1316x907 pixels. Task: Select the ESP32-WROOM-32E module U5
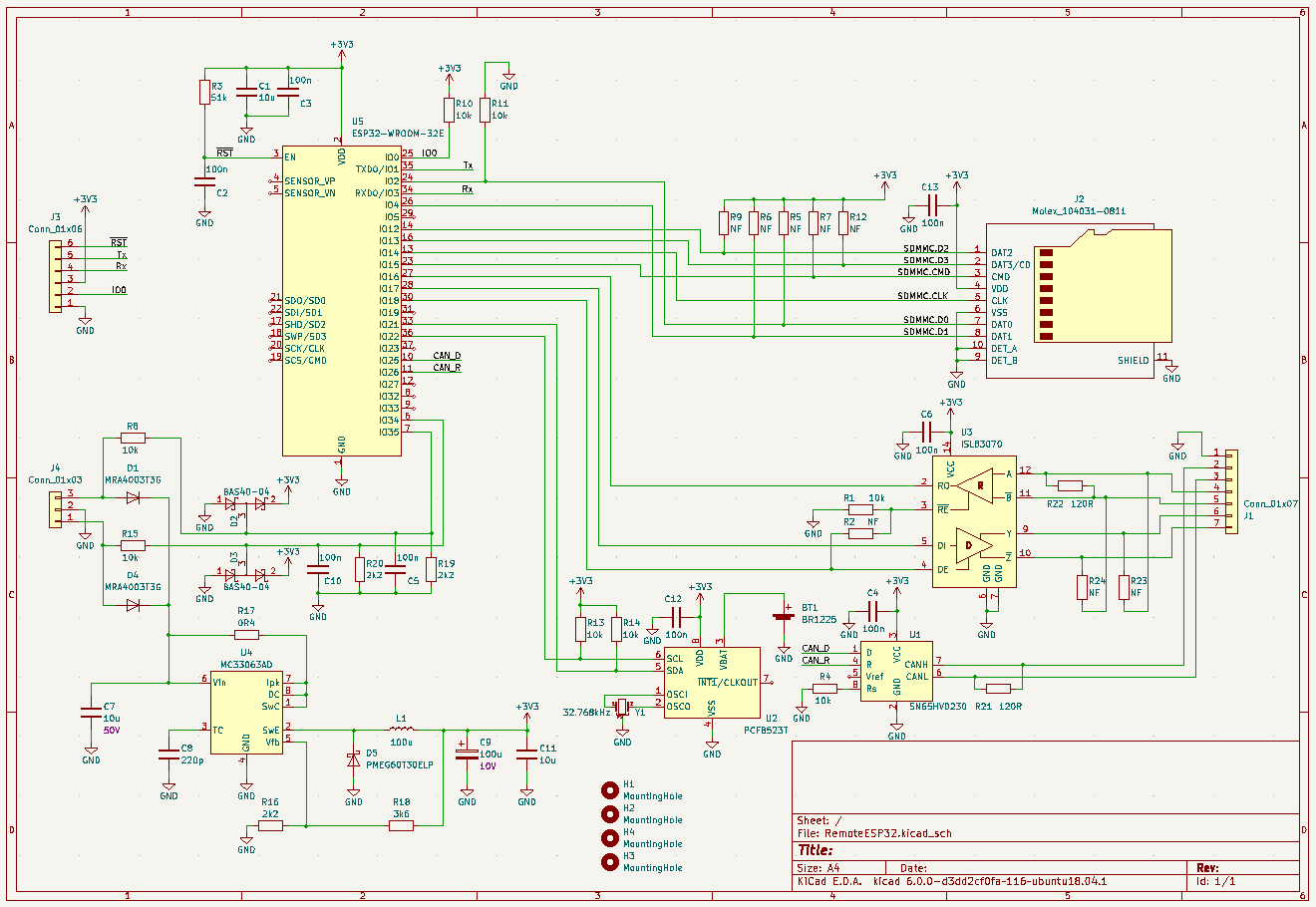341,299
